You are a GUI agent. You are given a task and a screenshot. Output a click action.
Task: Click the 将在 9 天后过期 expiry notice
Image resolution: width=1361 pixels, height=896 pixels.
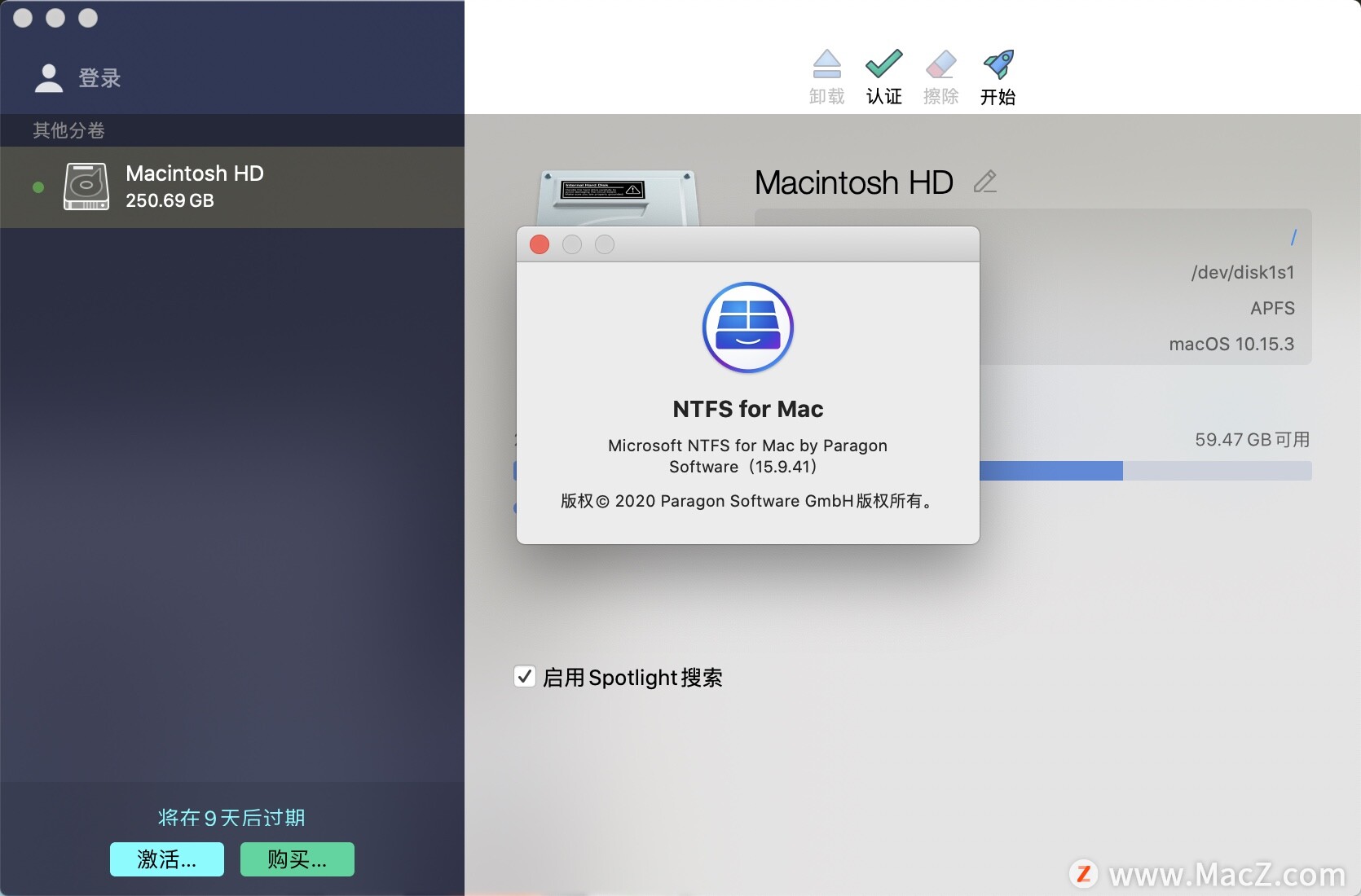tap(231, 818)
